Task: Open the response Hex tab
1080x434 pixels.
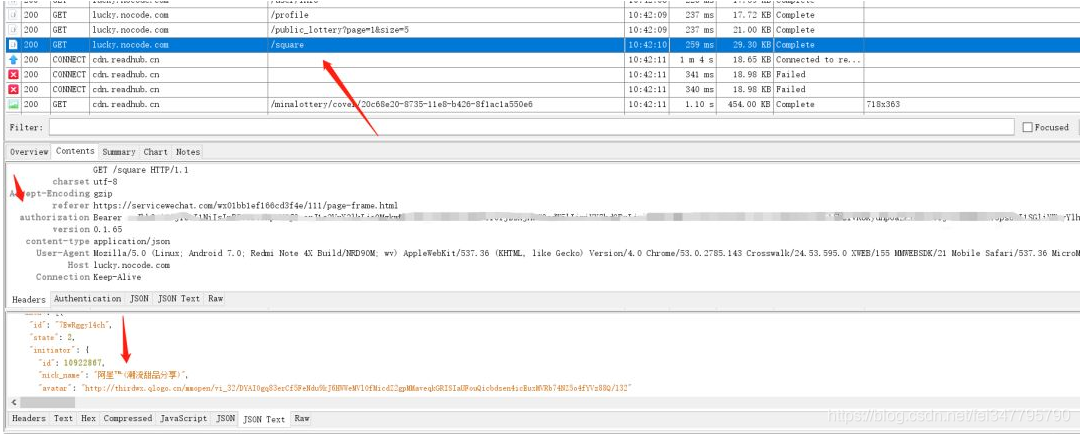Action: (88, 418)
